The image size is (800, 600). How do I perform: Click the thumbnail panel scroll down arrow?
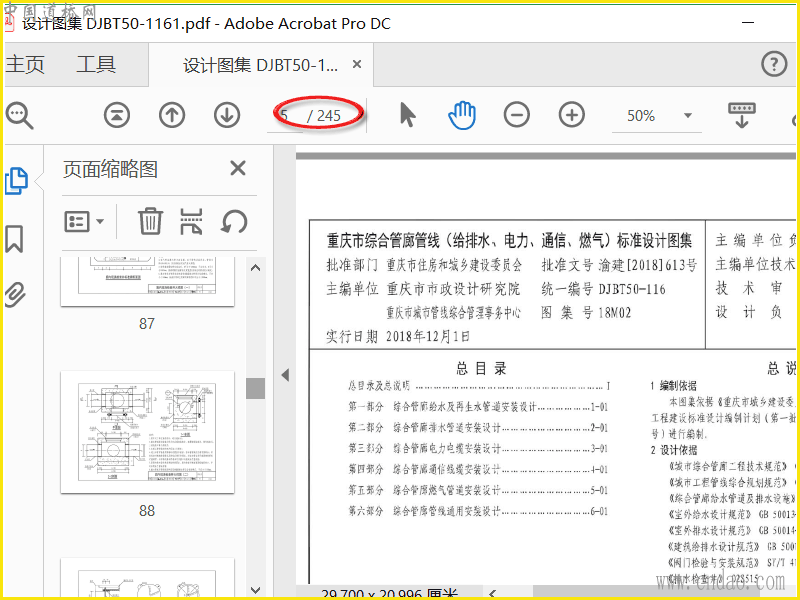tap(256, 590)
